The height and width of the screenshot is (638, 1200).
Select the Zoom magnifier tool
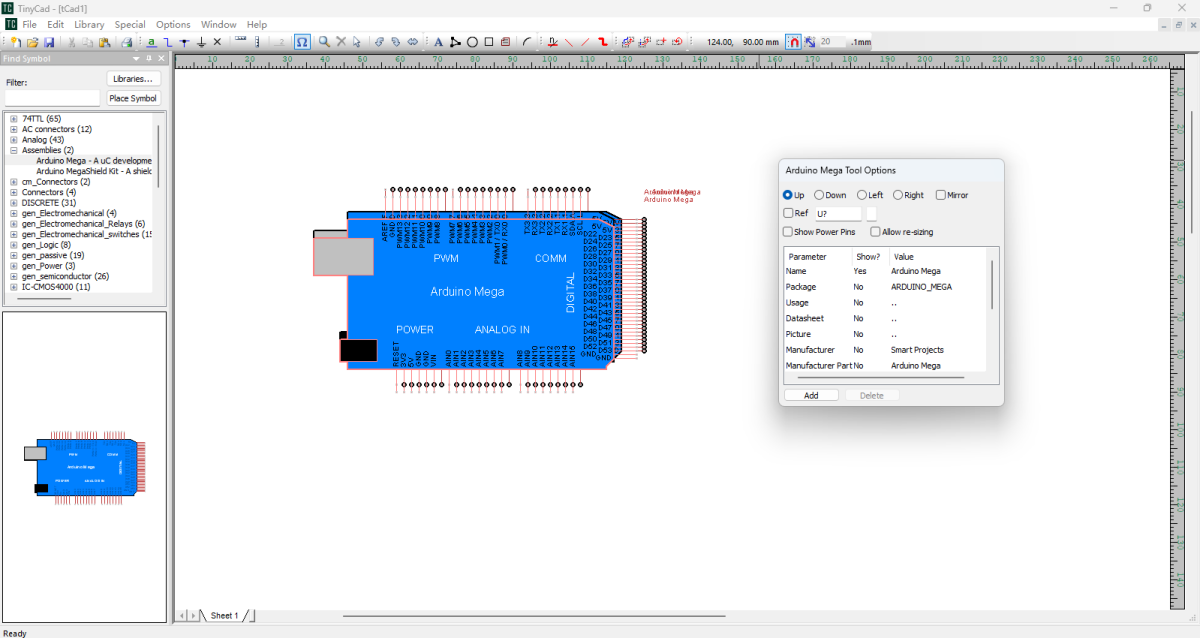coord(324,42)
